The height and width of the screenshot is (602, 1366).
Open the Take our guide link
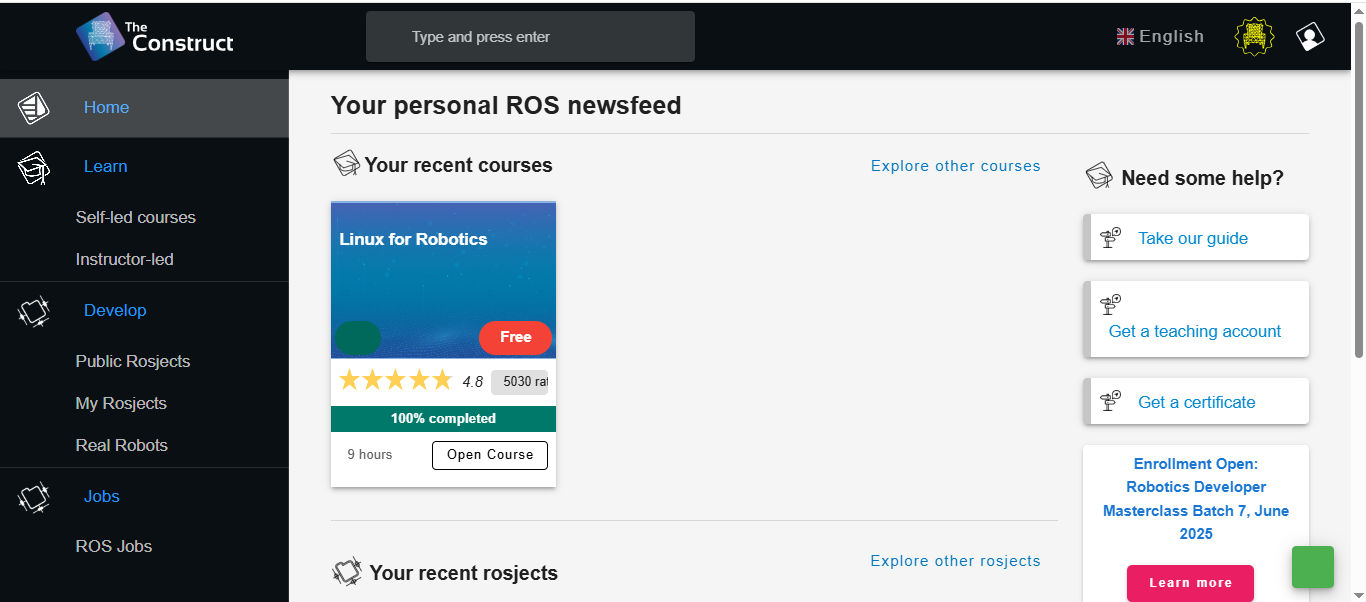(1193, 238)
